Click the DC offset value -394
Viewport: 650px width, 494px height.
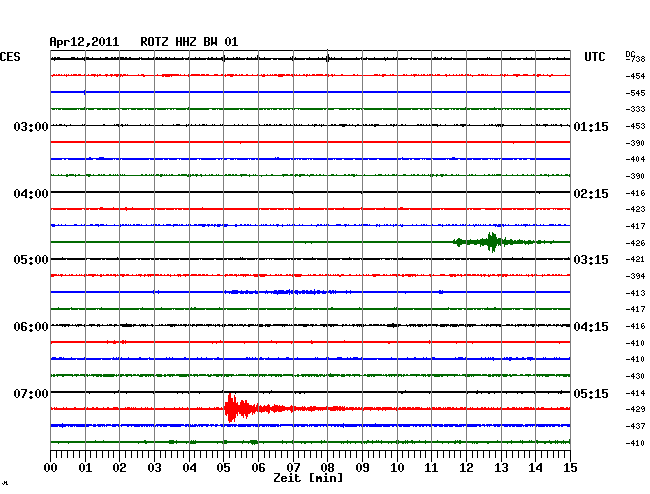pyautogui.click(x=635, y=276)
